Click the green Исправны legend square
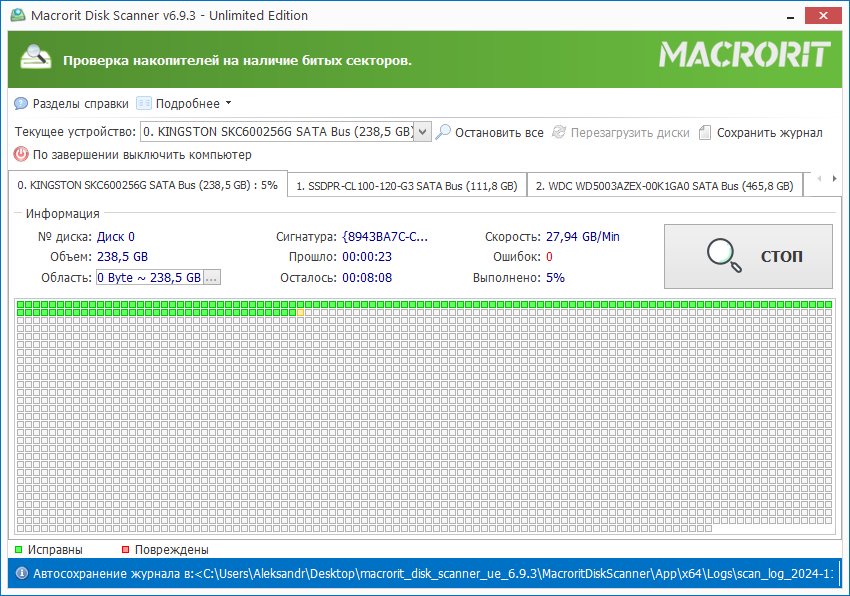Image resolution: width=850 pixels, height=596 pixels. click(x=18, y=549)
